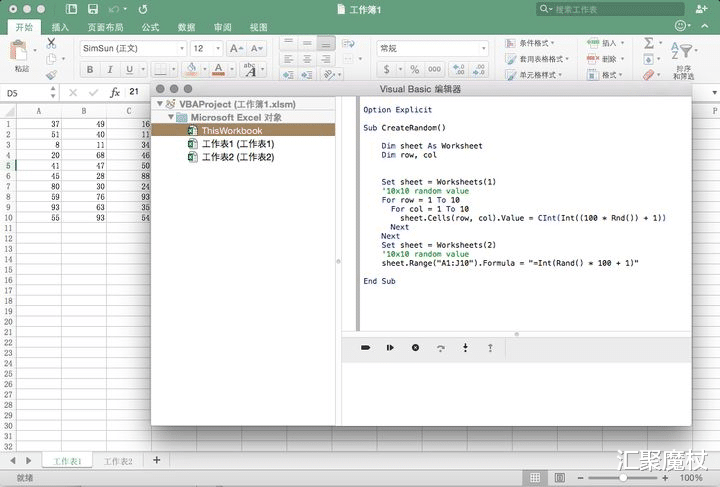Screen dimensions: 720x487
Task: Adjust the zoom slider handle
Action: (623, 478)
